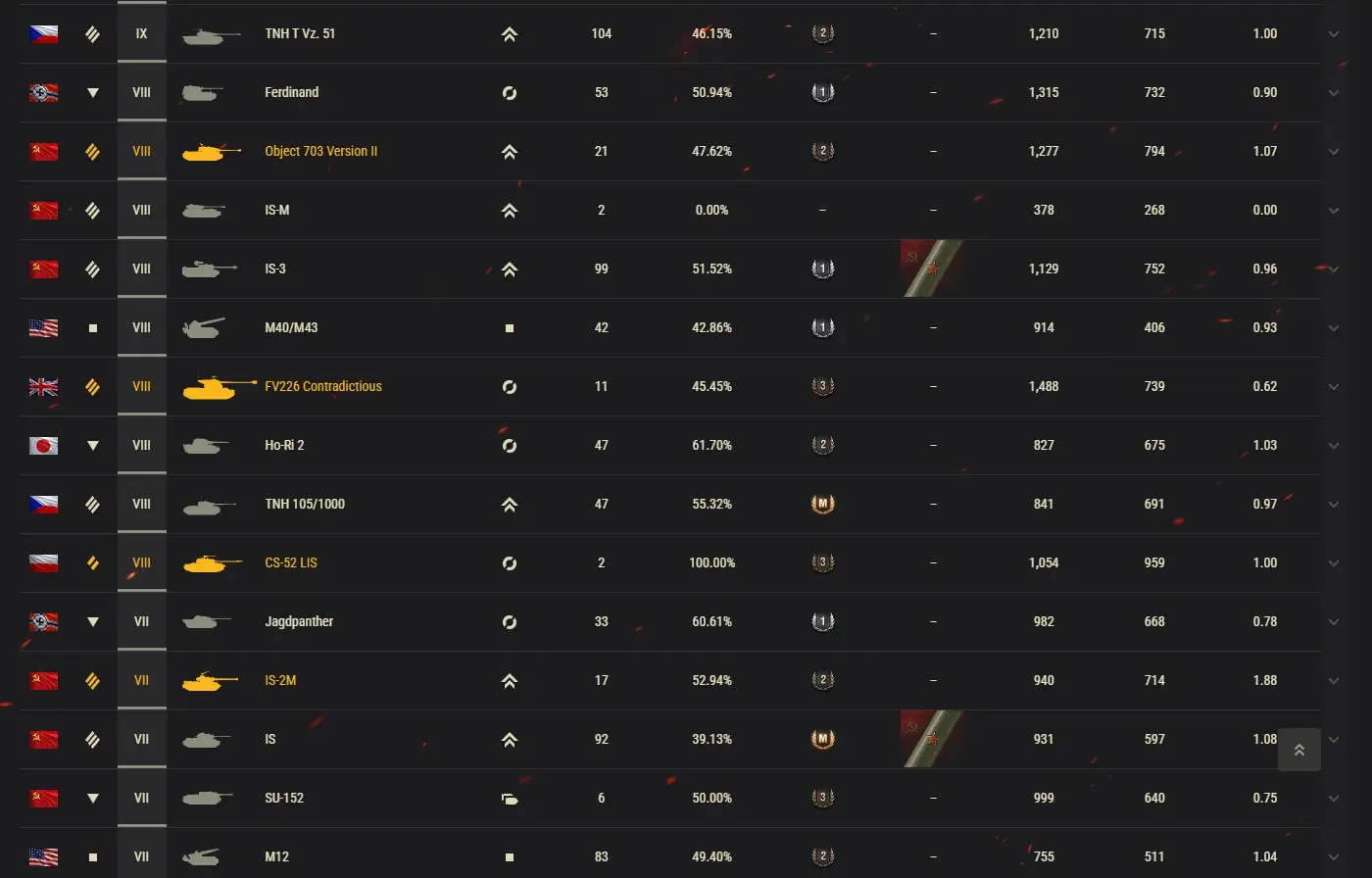Click the IS-3 Soviet medal ribbon thumbnail
This screenshot has height=878, width=1372.
tap(932, 268)
